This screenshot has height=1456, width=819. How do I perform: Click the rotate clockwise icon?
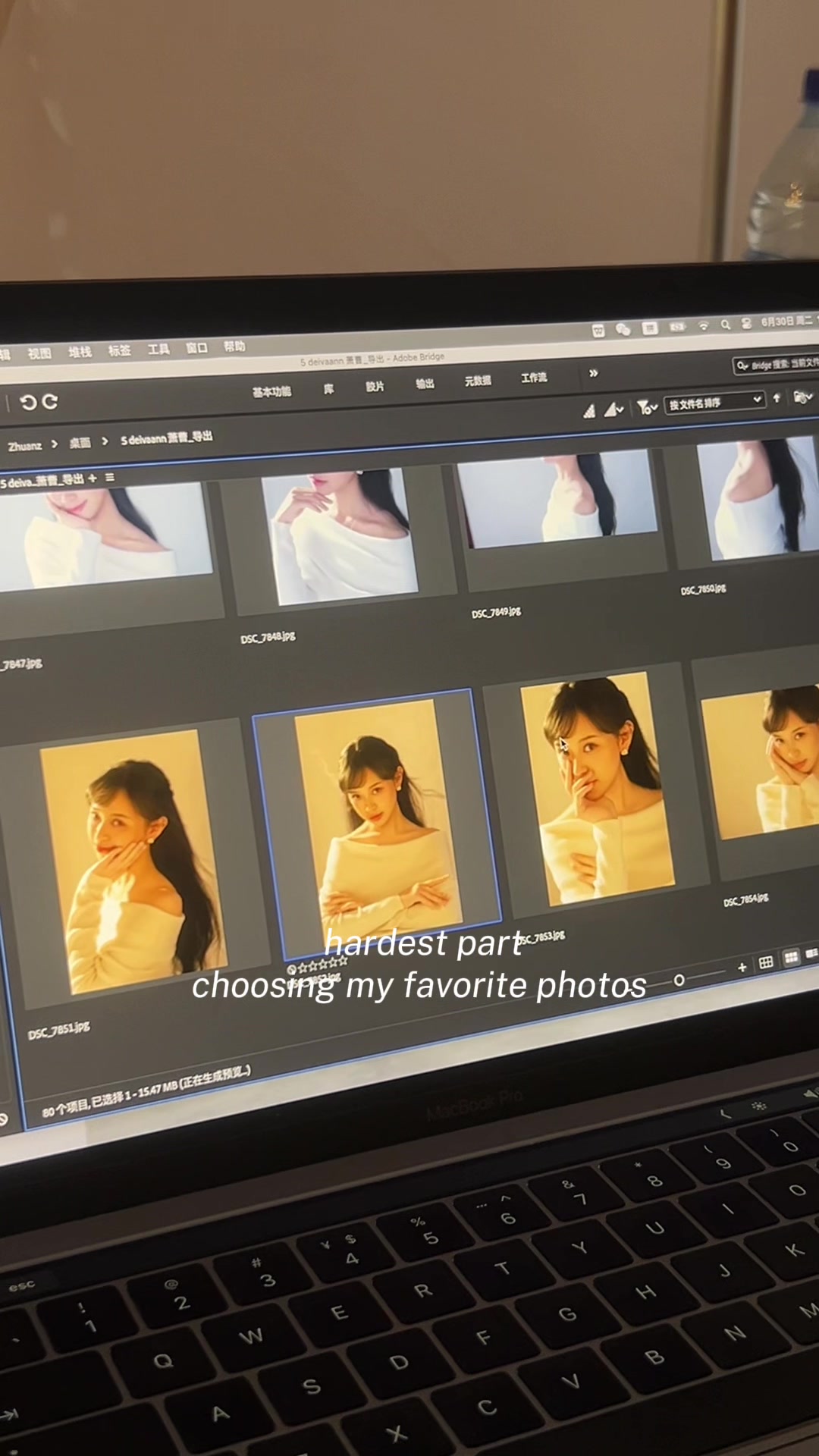coord(50,401)
